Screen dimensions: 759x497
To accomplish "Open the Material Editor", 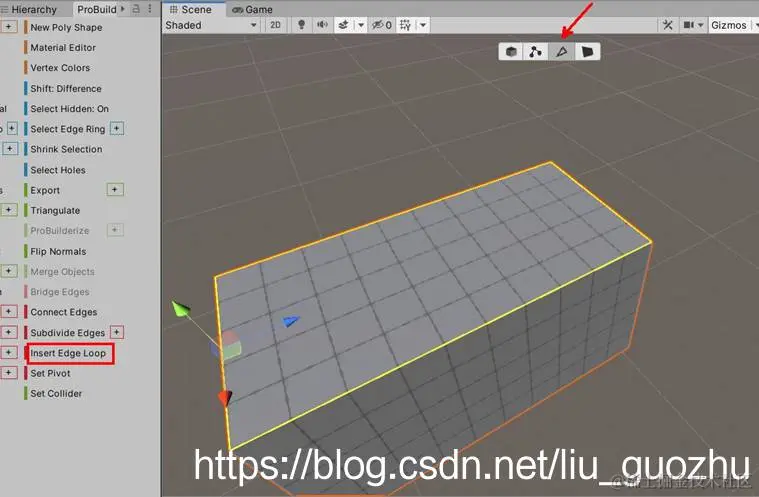I will (63, 47).
